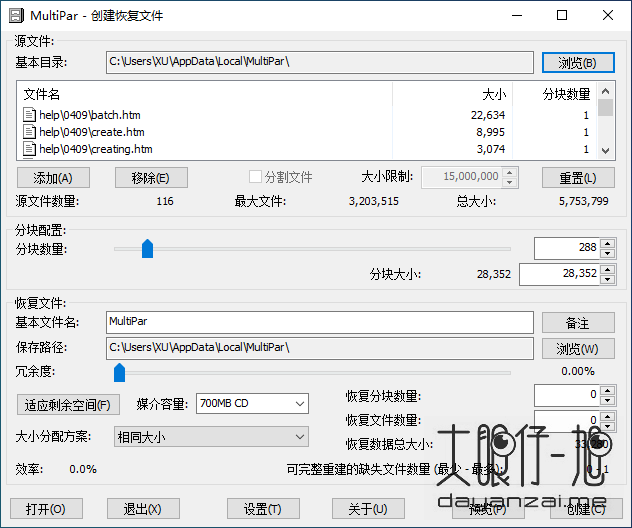This screenshot has width=632, height=528.
Task: Click the 基本目录 path field
Action: (320, 62)
